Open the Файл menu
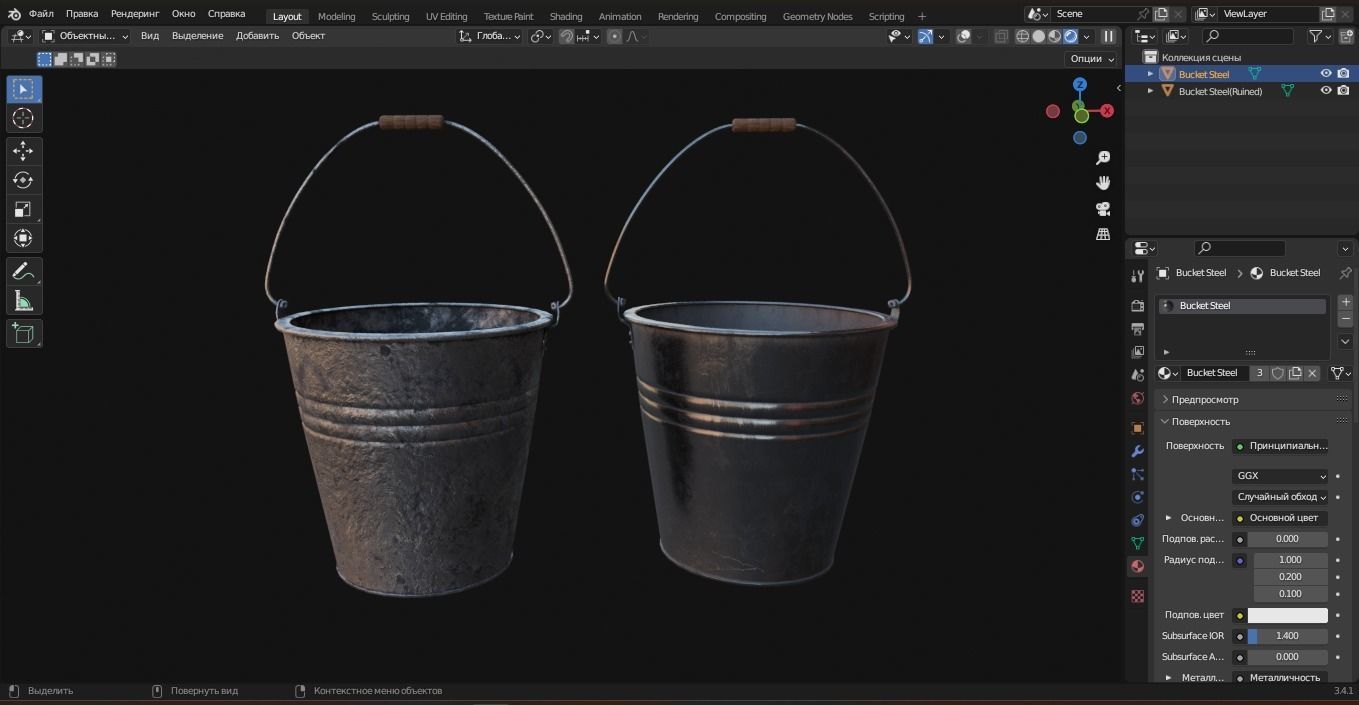 pos(41,14)
